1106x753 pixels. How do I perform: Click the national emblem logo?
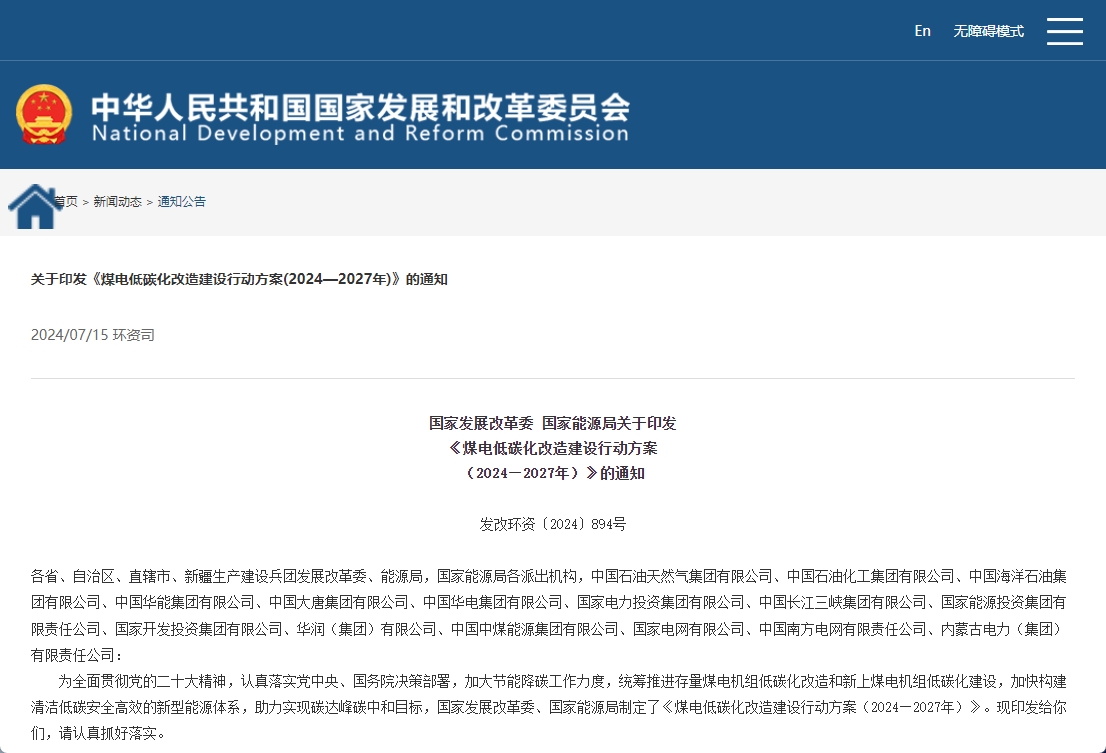click(x=44, y=114)
